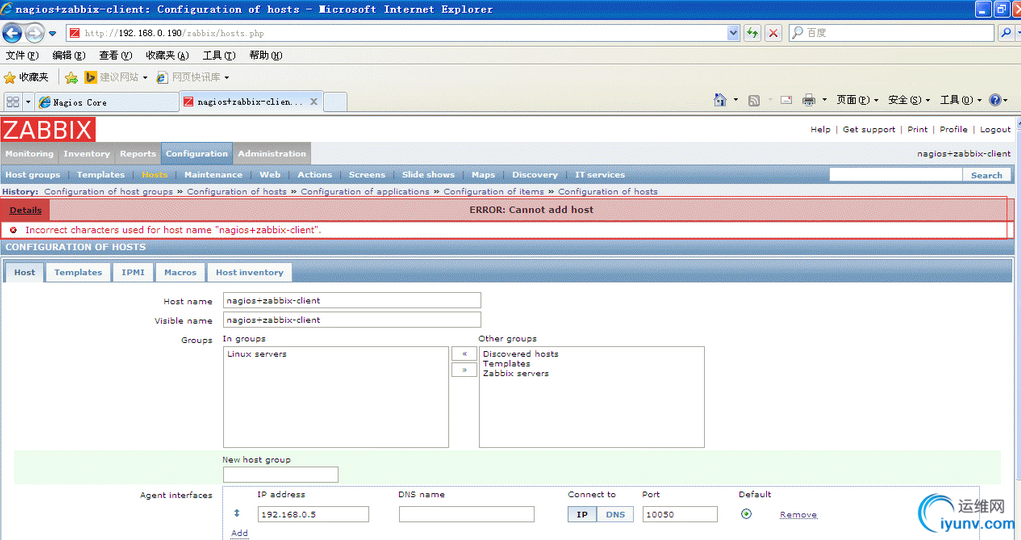
Task: Switch to the Macros host tab
Action: point(180,272)
